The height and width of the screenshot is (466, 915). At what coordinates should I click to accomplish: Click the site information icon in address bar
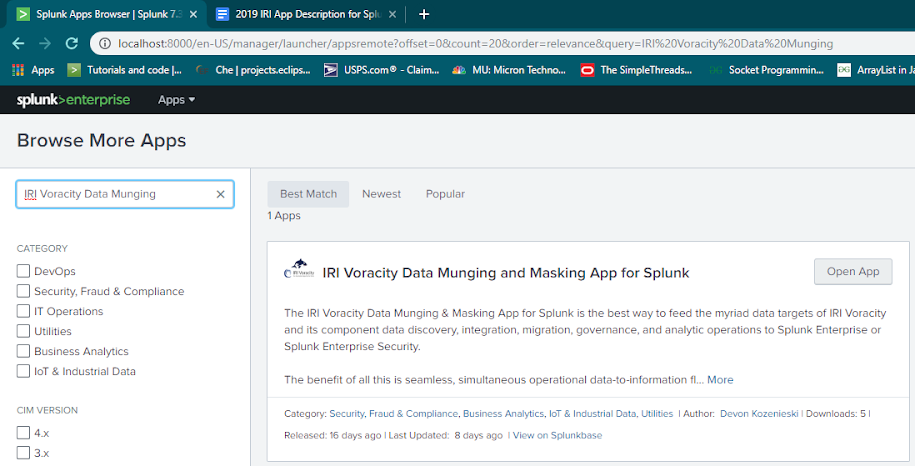click(104, 43)
